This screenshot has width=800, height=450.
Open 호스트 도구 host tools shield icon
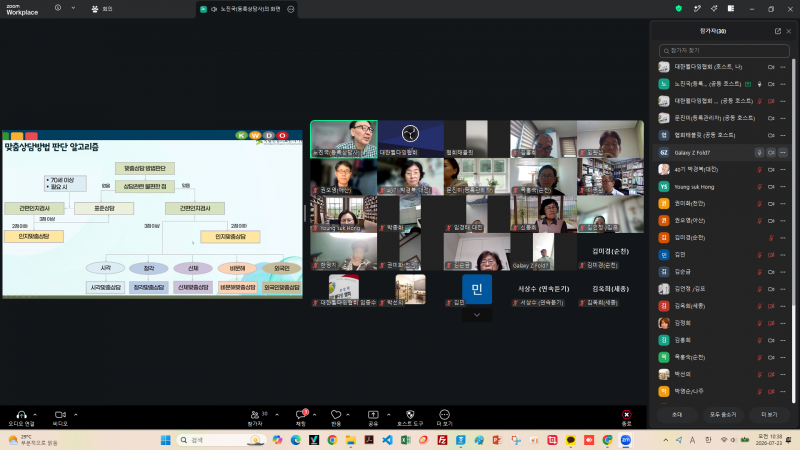pos(410,415)
